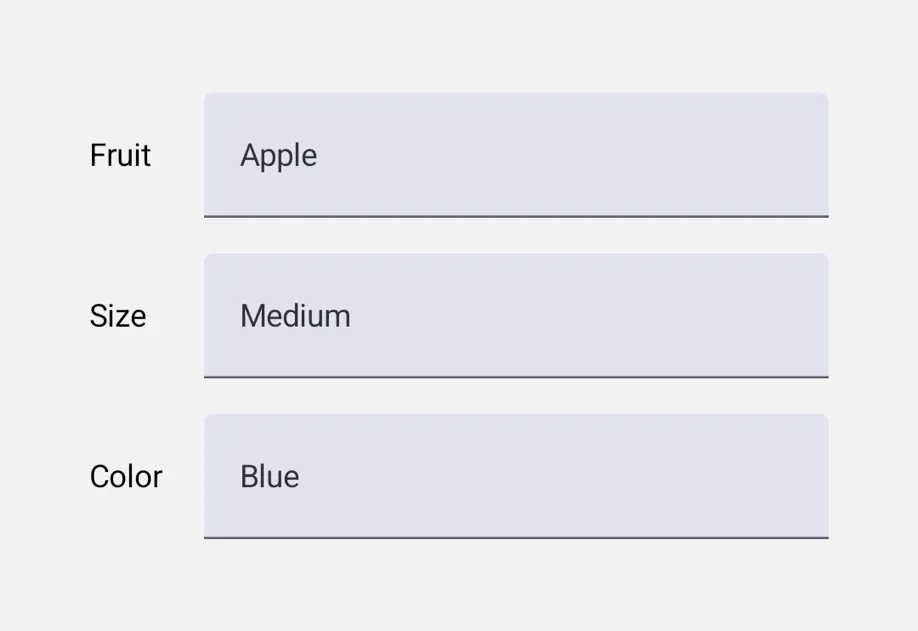Viewport: 918px width, 631px height.
Task: Focus the field showing Blue
Action: click(516, 476)
